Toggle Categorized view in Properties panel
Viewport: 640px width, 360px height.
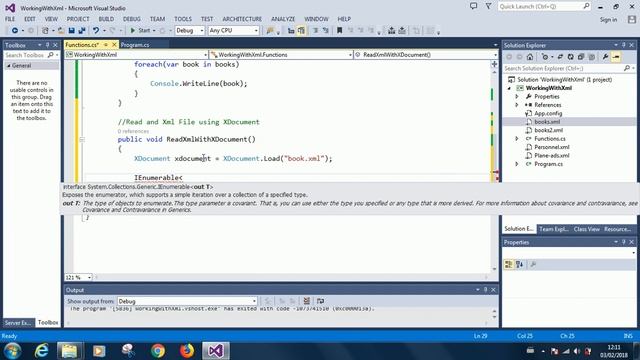point(508,265)
